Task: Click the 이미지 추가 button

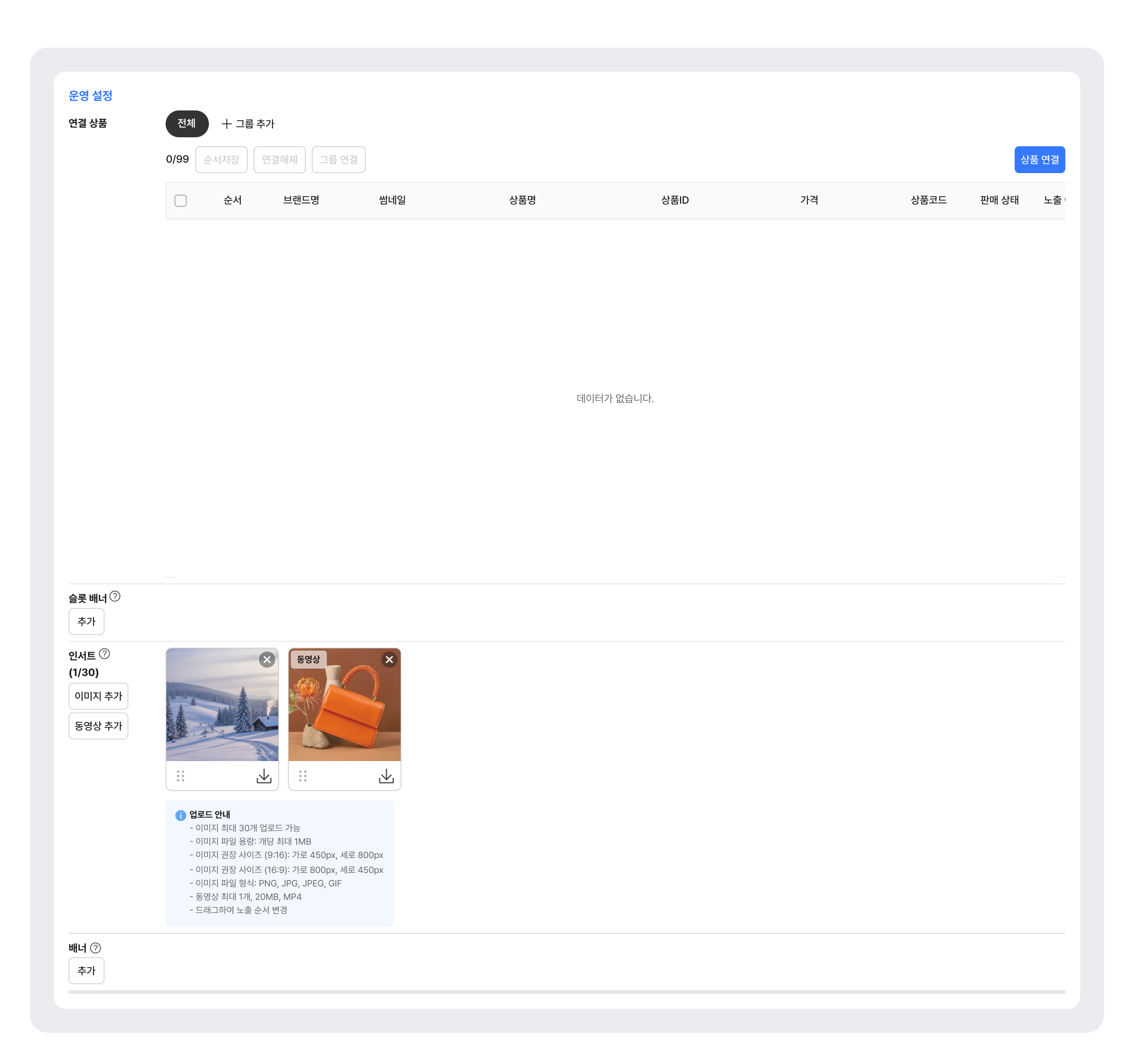Action: click(x=98, y=696)
